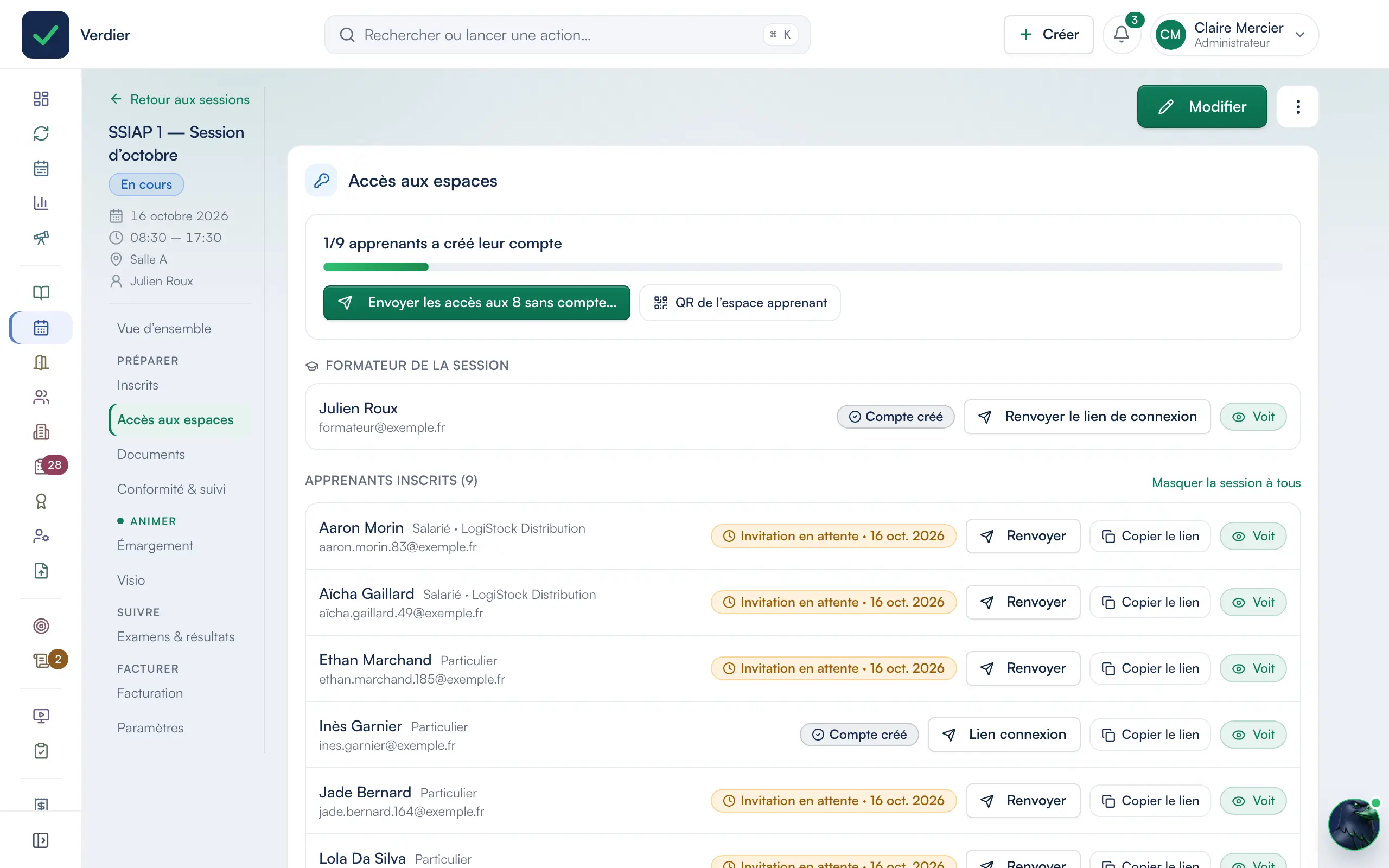The image size is (1389, 868).
Task: Focus the Rechercher ou lancer une action field
Action: point(567,34)
